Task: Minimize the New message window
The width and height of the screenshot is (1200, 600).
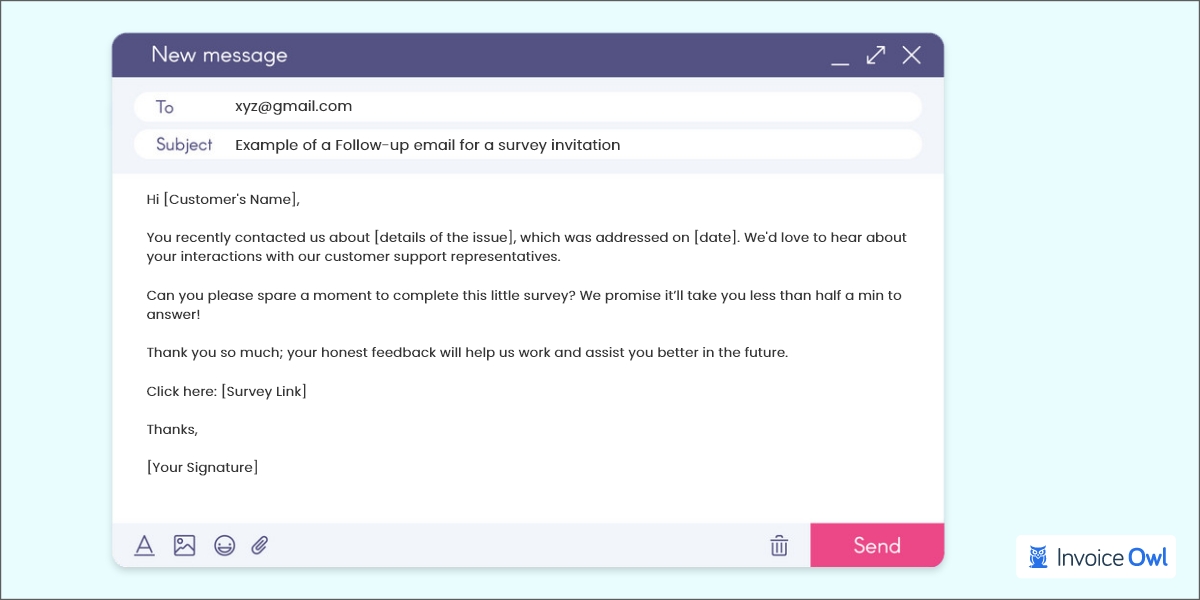Action: [x=840, y=60]
